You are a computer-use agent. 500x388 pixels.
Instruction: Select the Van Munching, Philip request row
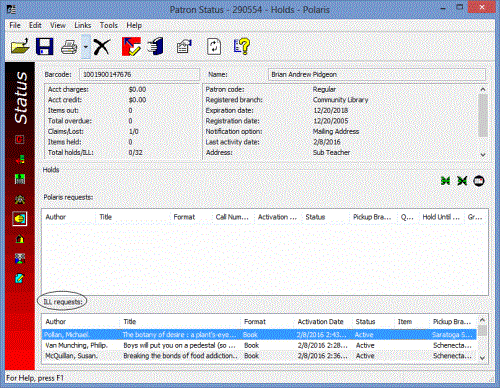click(x=259, y=345)
